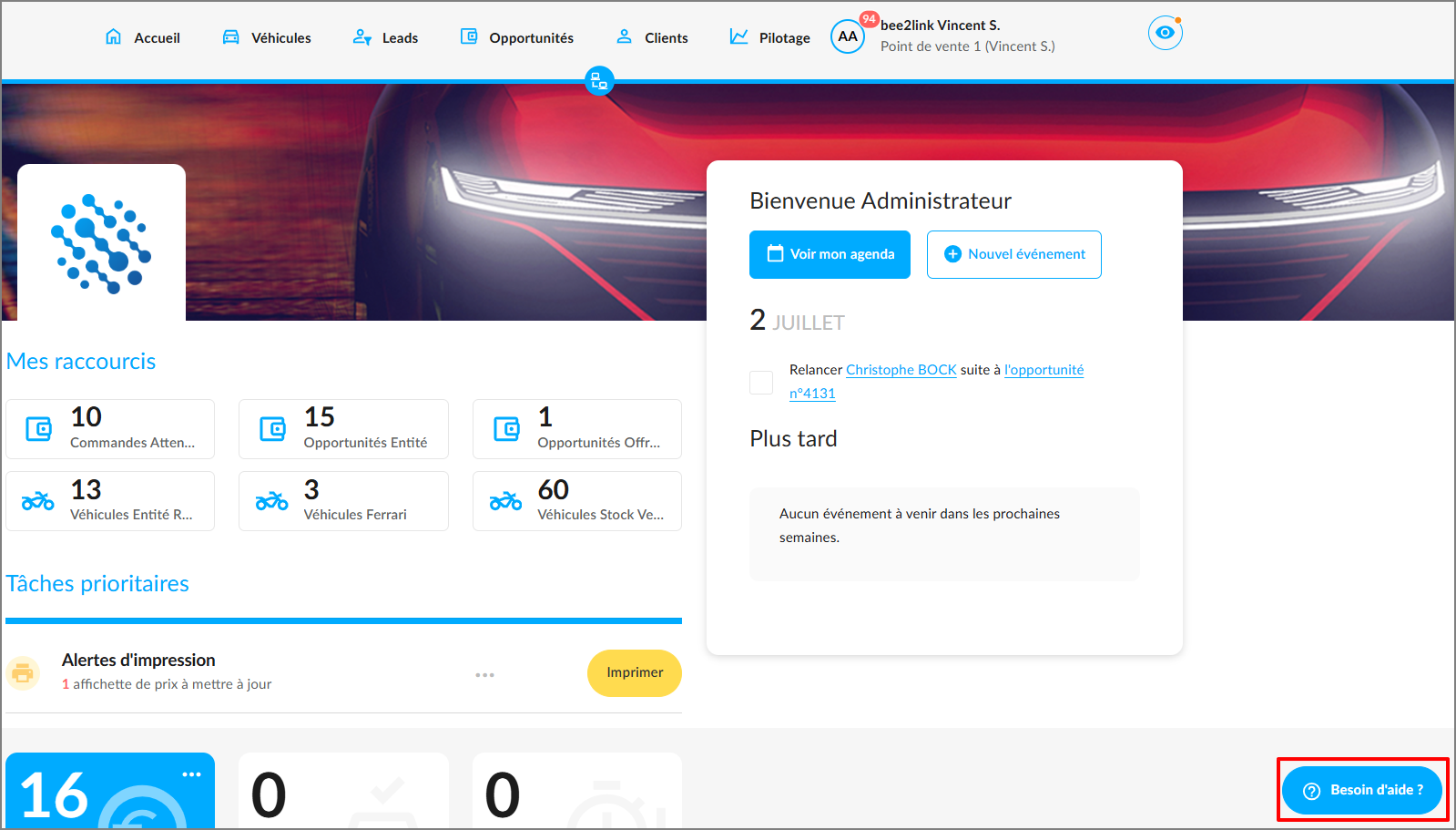Click the eye icon in the header

pos(1165,33)
